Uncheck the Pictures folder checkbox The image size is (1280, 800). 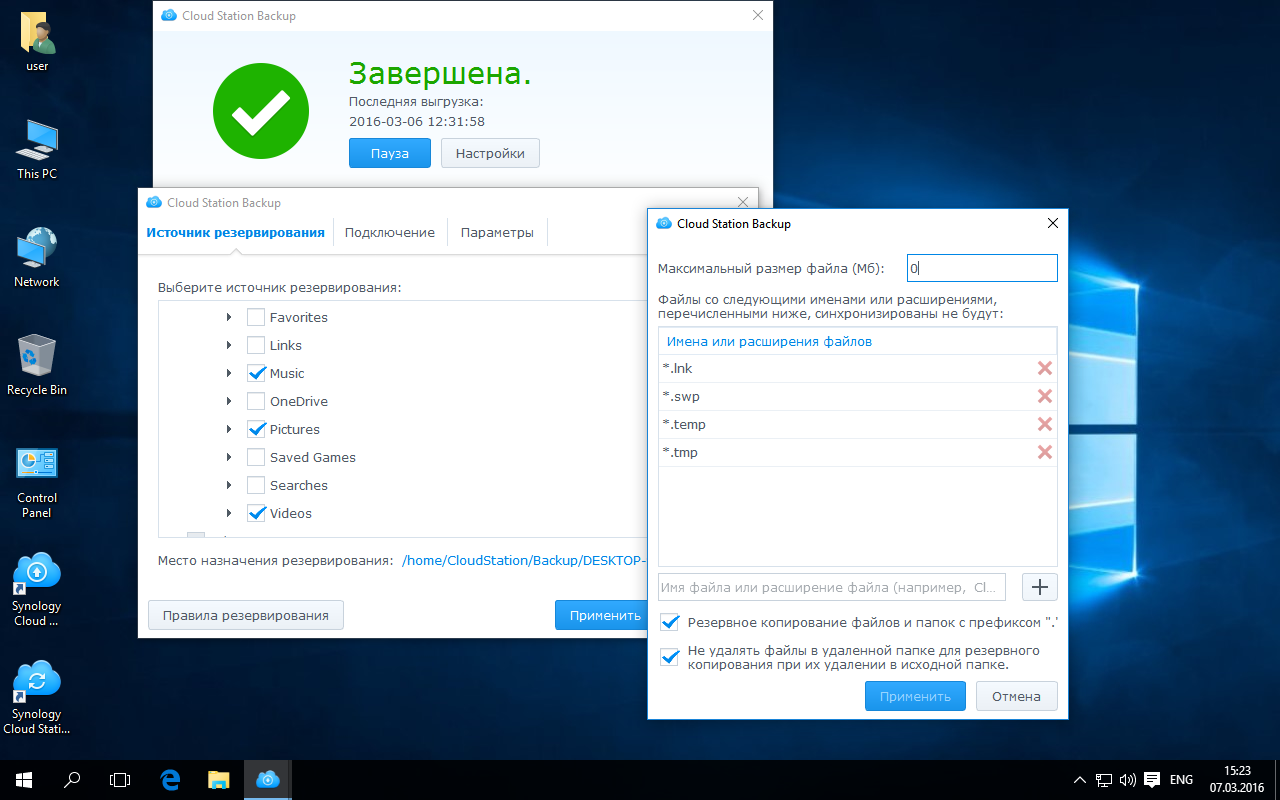256,429
